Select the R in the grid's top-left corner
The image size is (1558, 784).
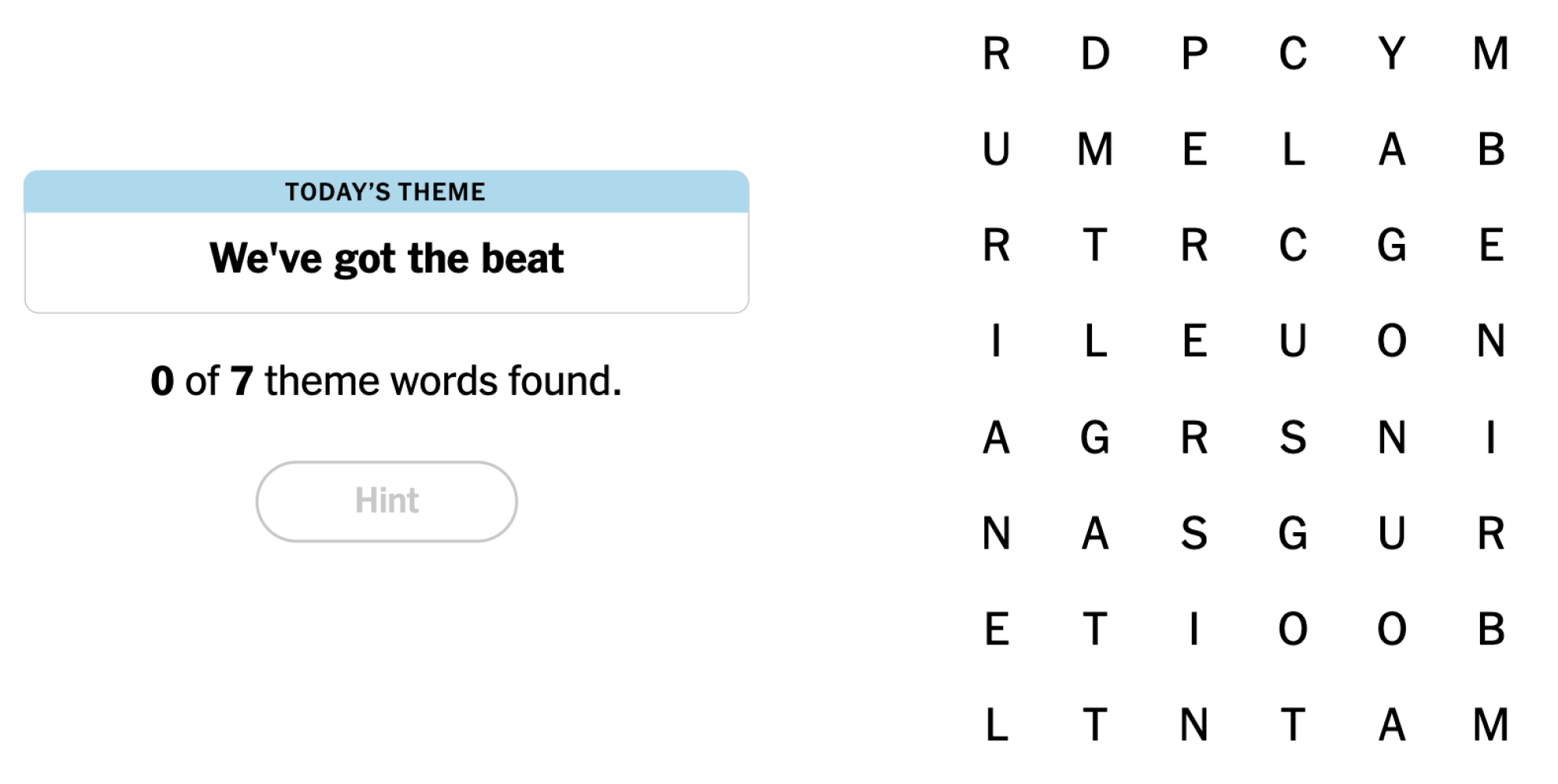996,54
